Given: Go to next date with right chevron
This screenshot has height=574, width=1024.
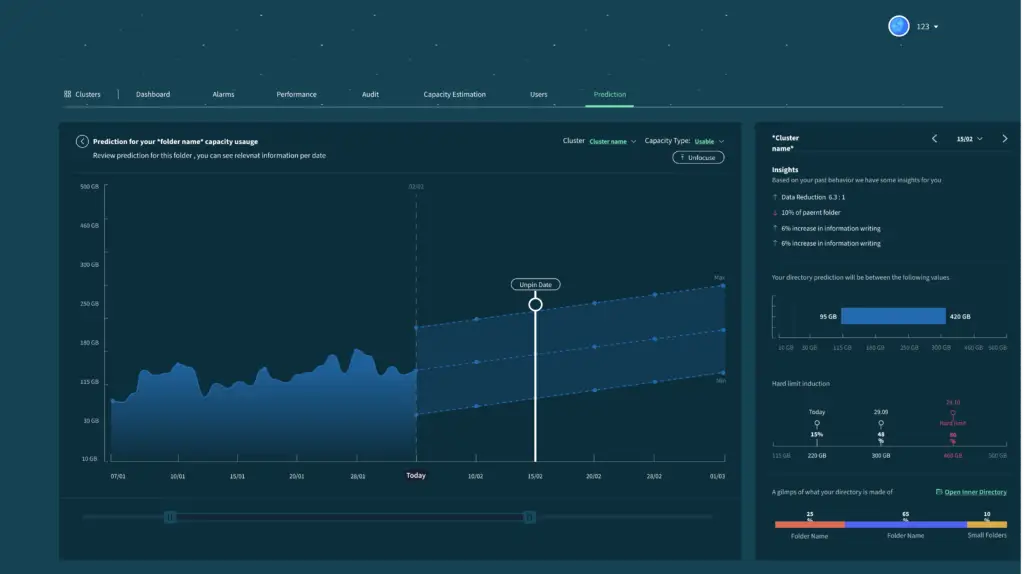Looking at the screenshot, I should (1004, 139).
